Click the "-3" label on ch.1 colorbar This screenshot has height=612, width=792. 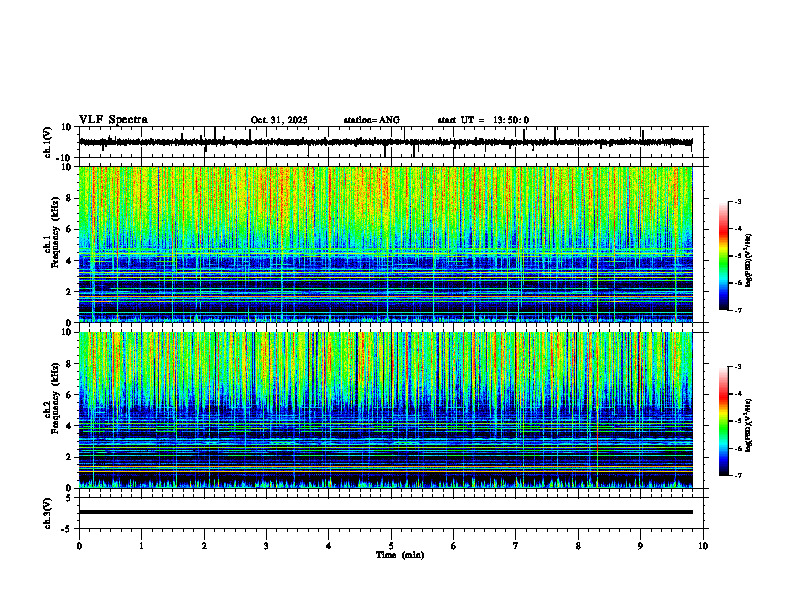click(737, 202)
